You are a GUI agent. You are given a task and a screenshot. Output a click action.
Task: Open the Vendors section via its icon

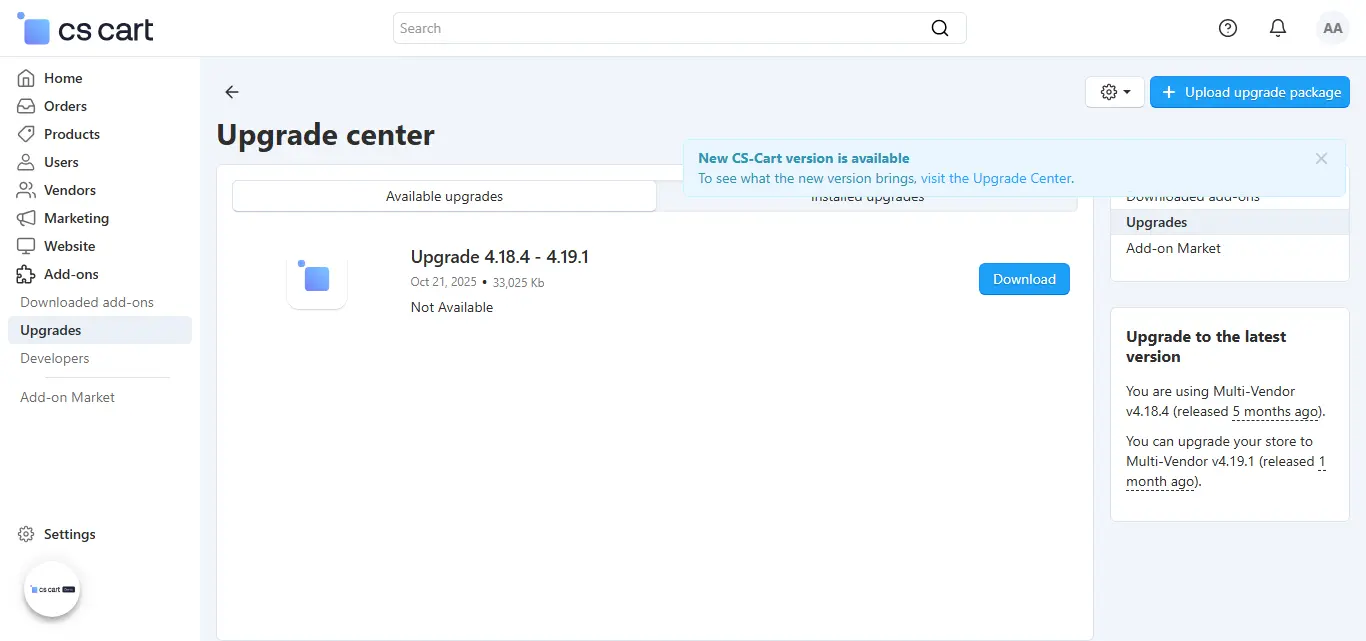click(x=27, y=190)
